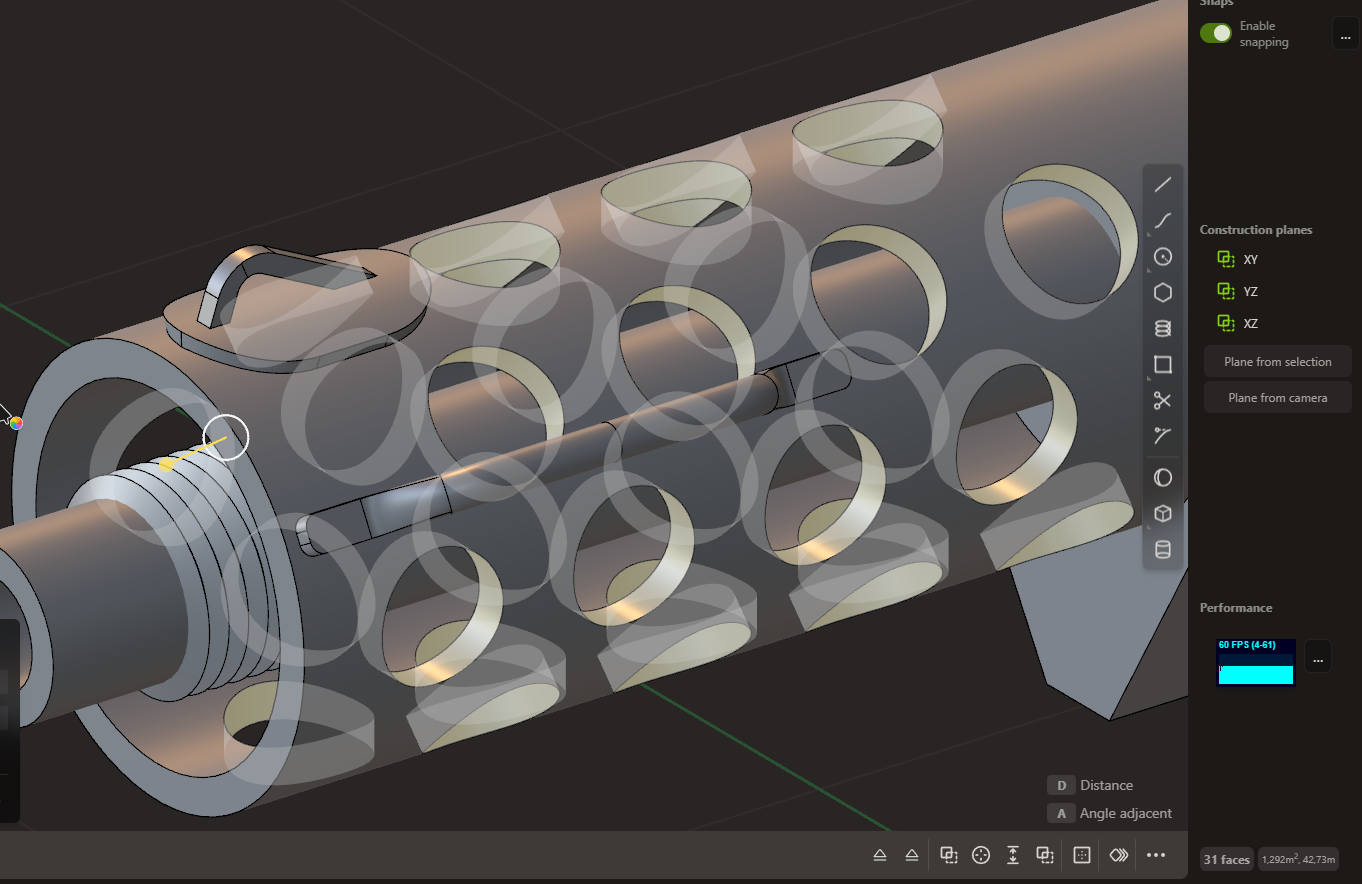Click the Plane from camera button

[x=1277, y=398]
